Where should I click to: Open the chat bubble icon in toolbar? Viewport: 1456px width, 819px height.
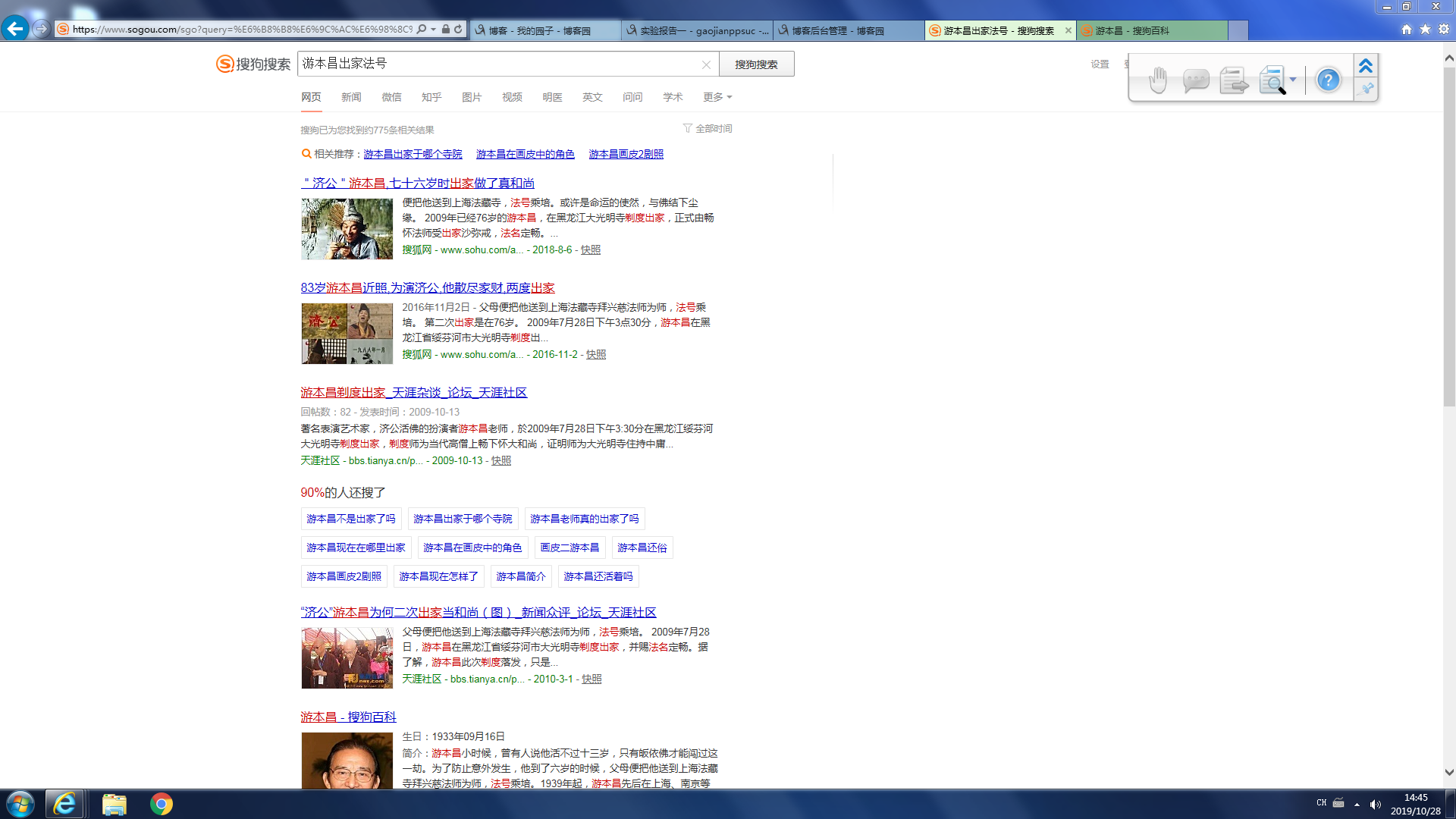1195,80
